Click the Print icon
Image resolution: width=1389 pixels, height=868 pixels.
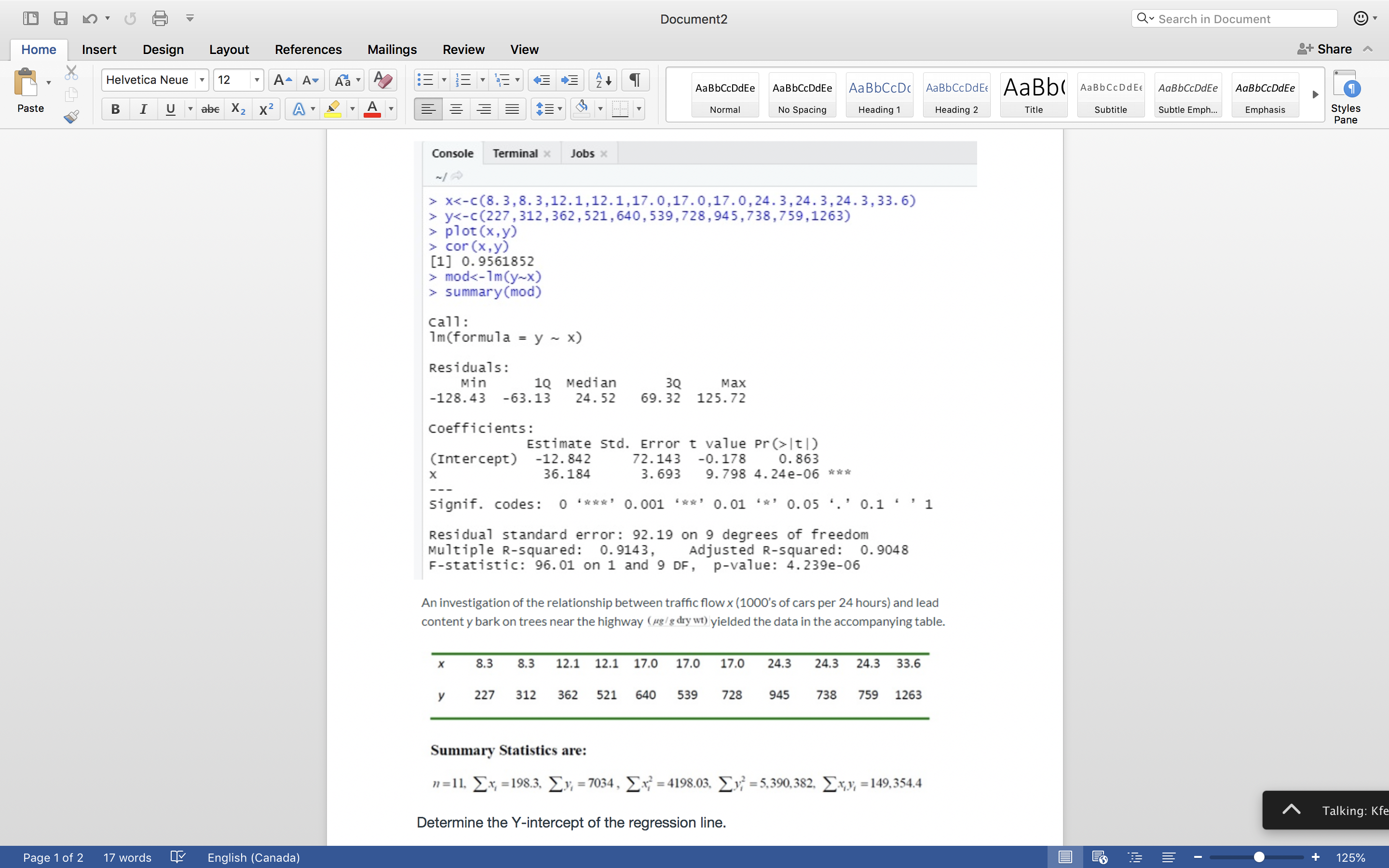coord(160,18)
